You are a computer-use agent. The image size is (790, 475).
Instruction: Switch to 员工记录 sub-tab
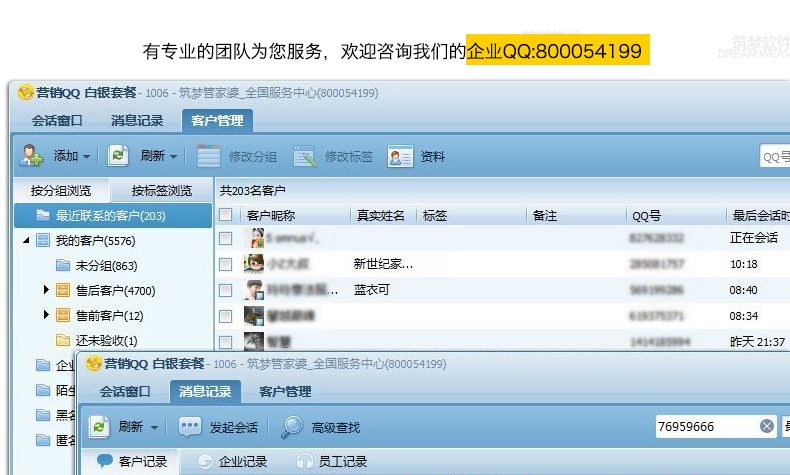[x=332, y=461]
